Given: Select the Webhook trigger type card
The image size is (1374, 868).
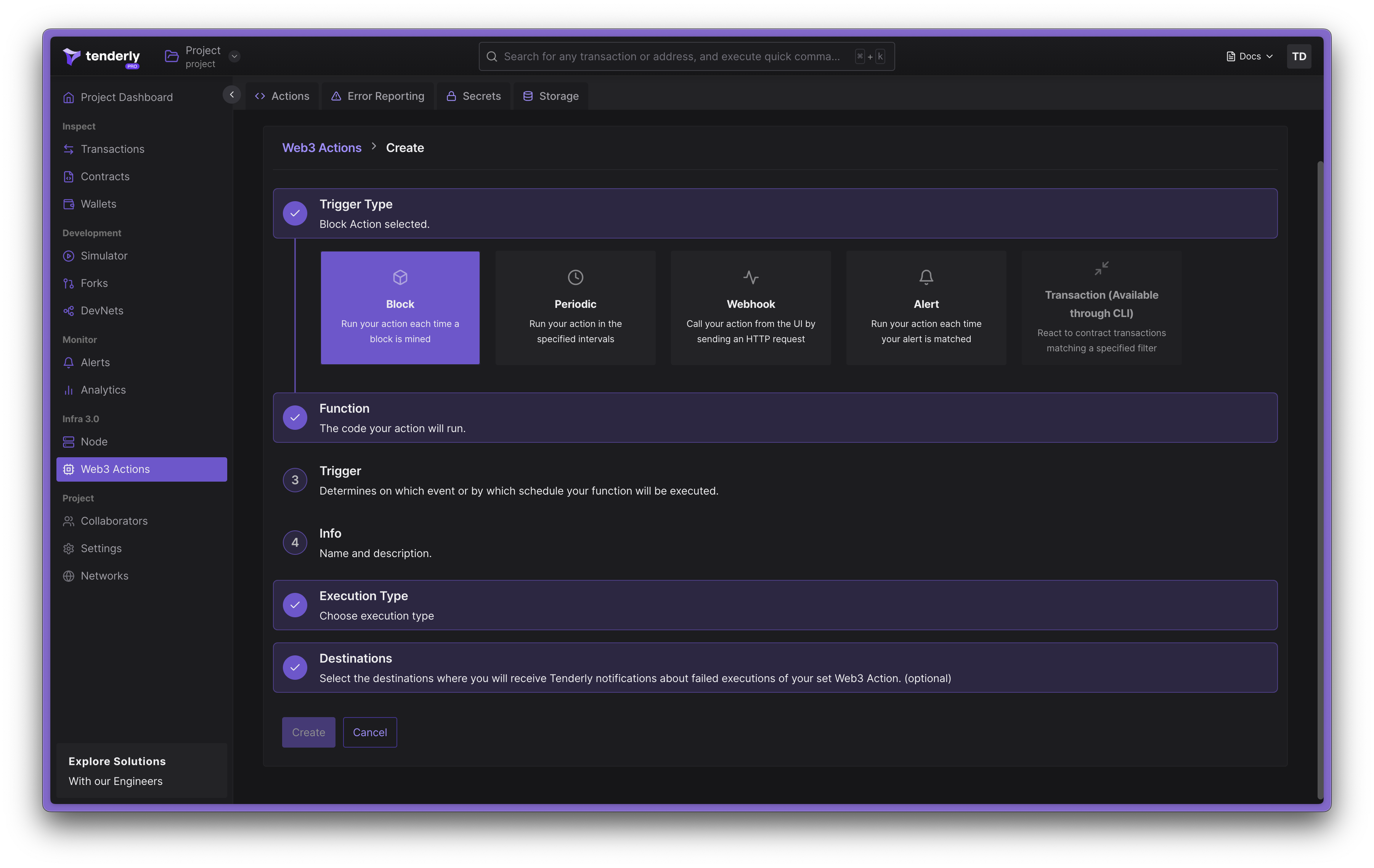Looking at the screenshot, I should [x=750, y=307].
